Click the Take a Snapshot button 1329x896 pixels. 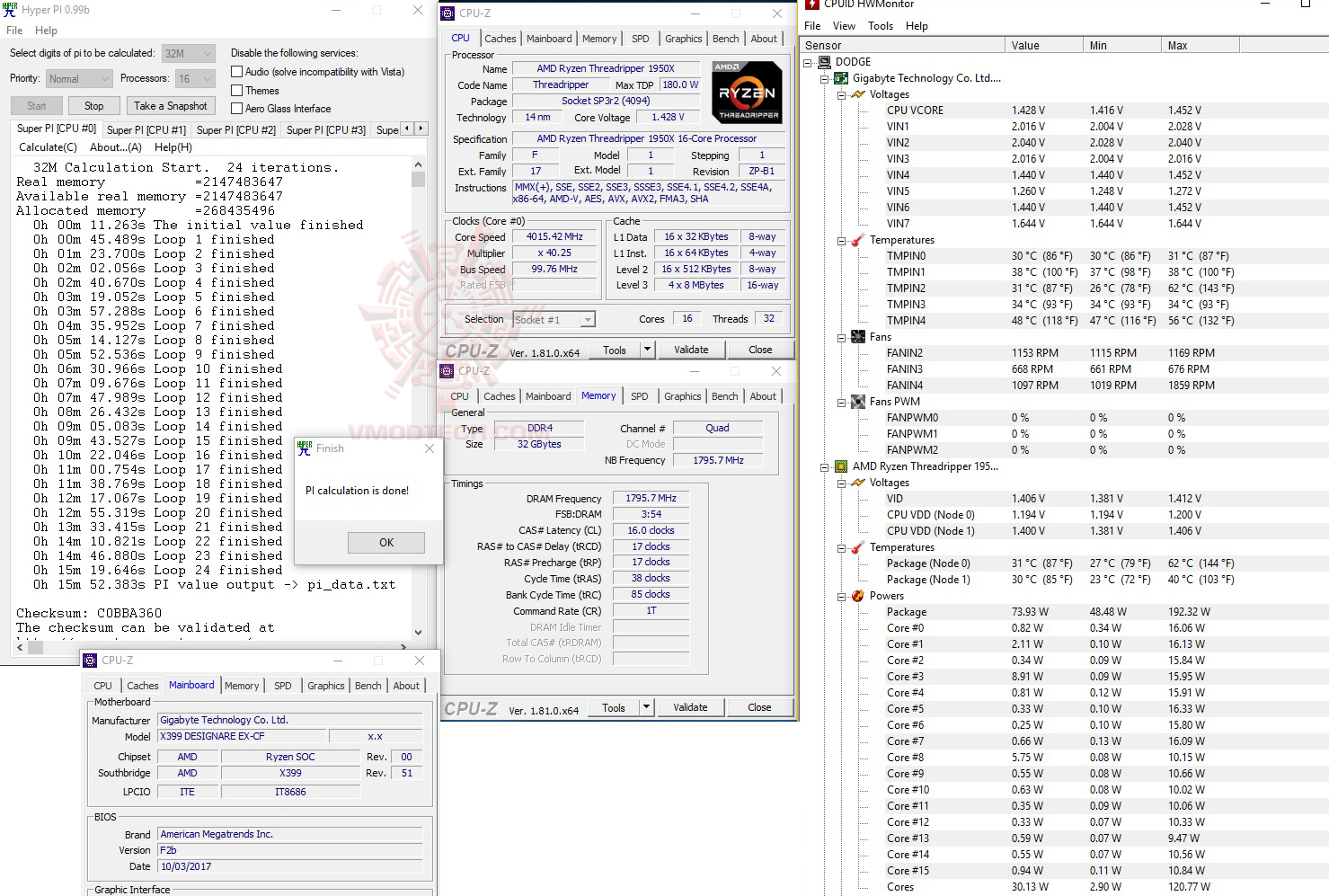[170, 105]
